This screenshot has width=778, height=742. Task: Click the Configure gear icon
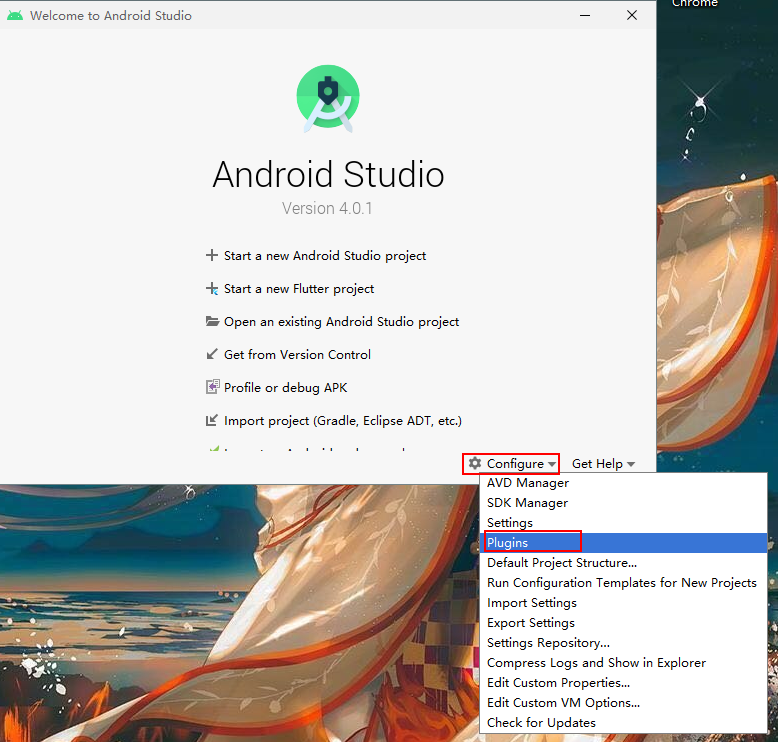475,463
